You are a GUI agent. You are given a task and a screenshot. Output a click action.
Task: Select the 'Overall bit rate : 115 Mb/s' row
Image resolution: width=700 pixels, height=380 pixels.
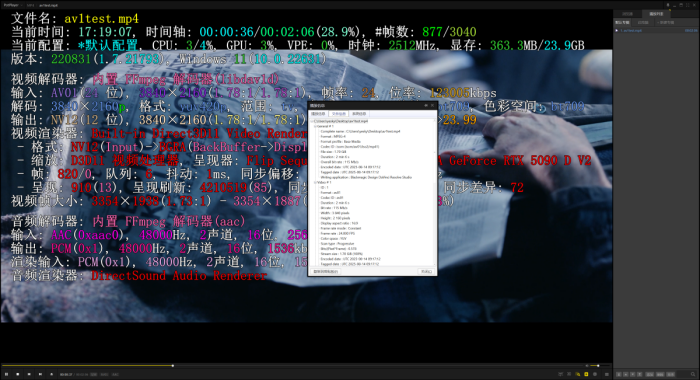point(339,162)
